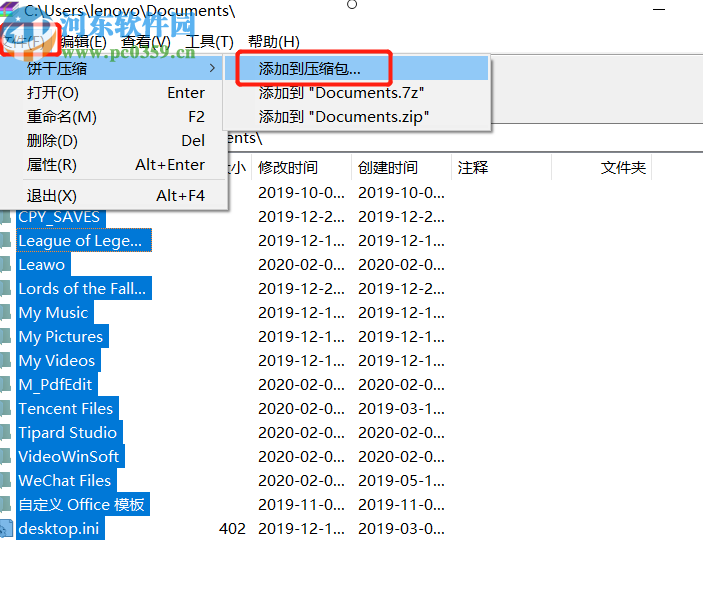Click Tencent Files created date 2019-03-1...

(401, 409)
